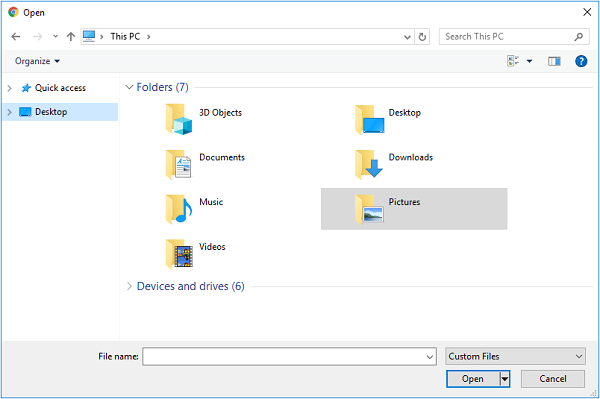This screenshot has width=600, height=399.
Task: Open recent locations dropdown arrow
Action: pyautogui.click(x=55, y=37)
